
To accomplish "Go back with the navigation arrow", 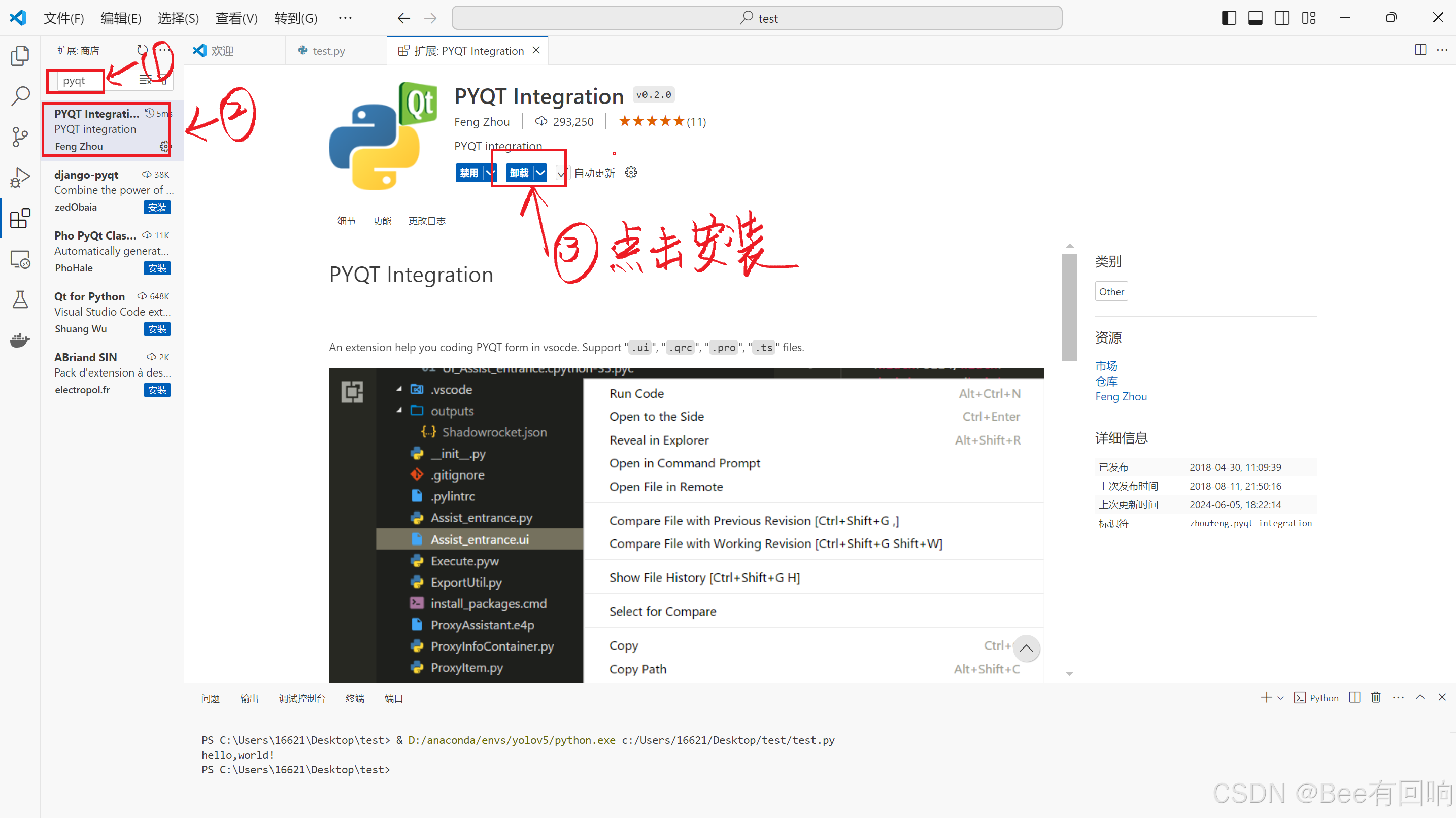I will point(403,18).
